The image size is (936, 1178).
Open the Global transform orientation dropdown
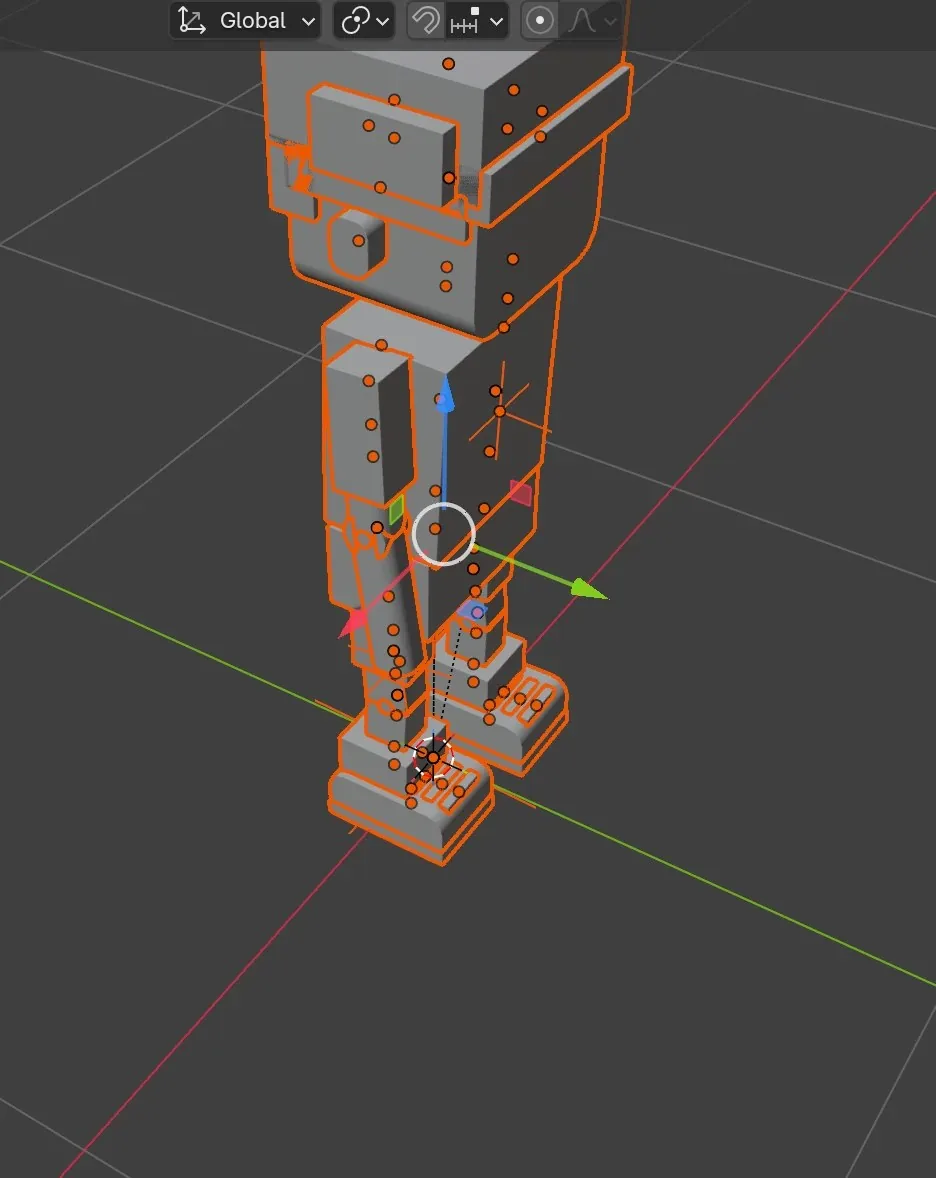246,20
